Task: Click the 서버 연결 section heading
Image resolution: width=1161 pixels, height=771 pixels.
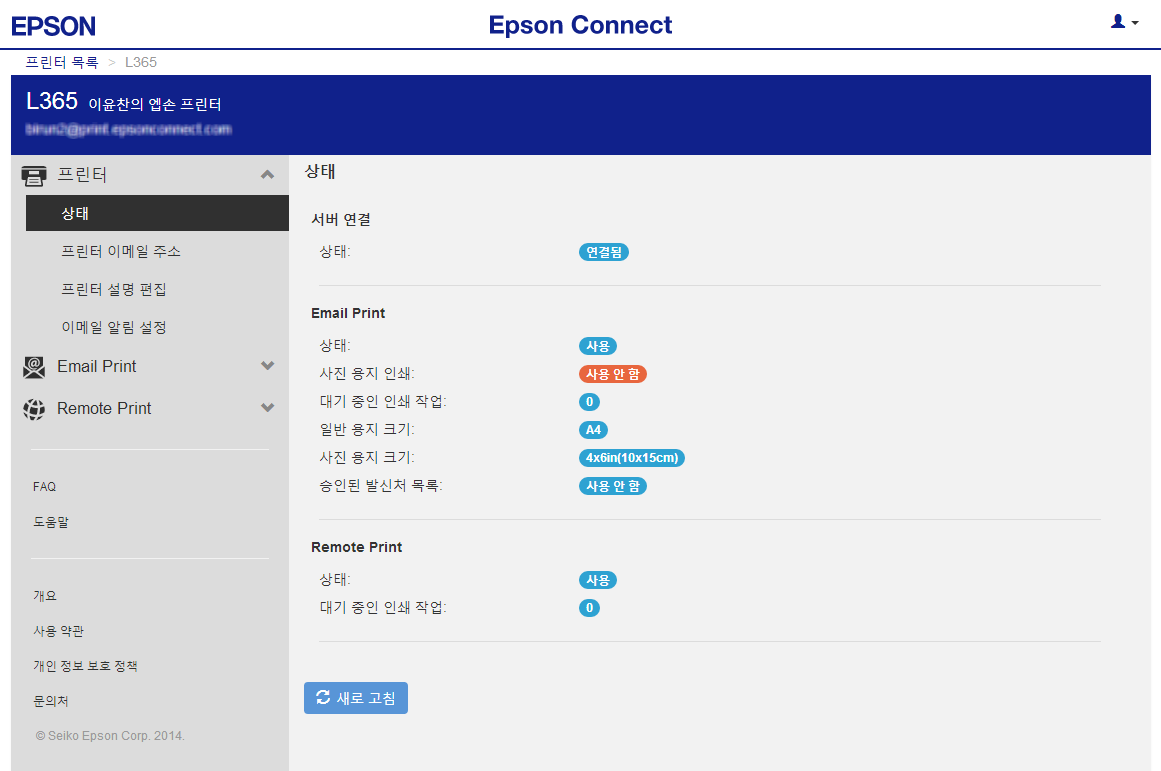Action: tap(341, 219)
